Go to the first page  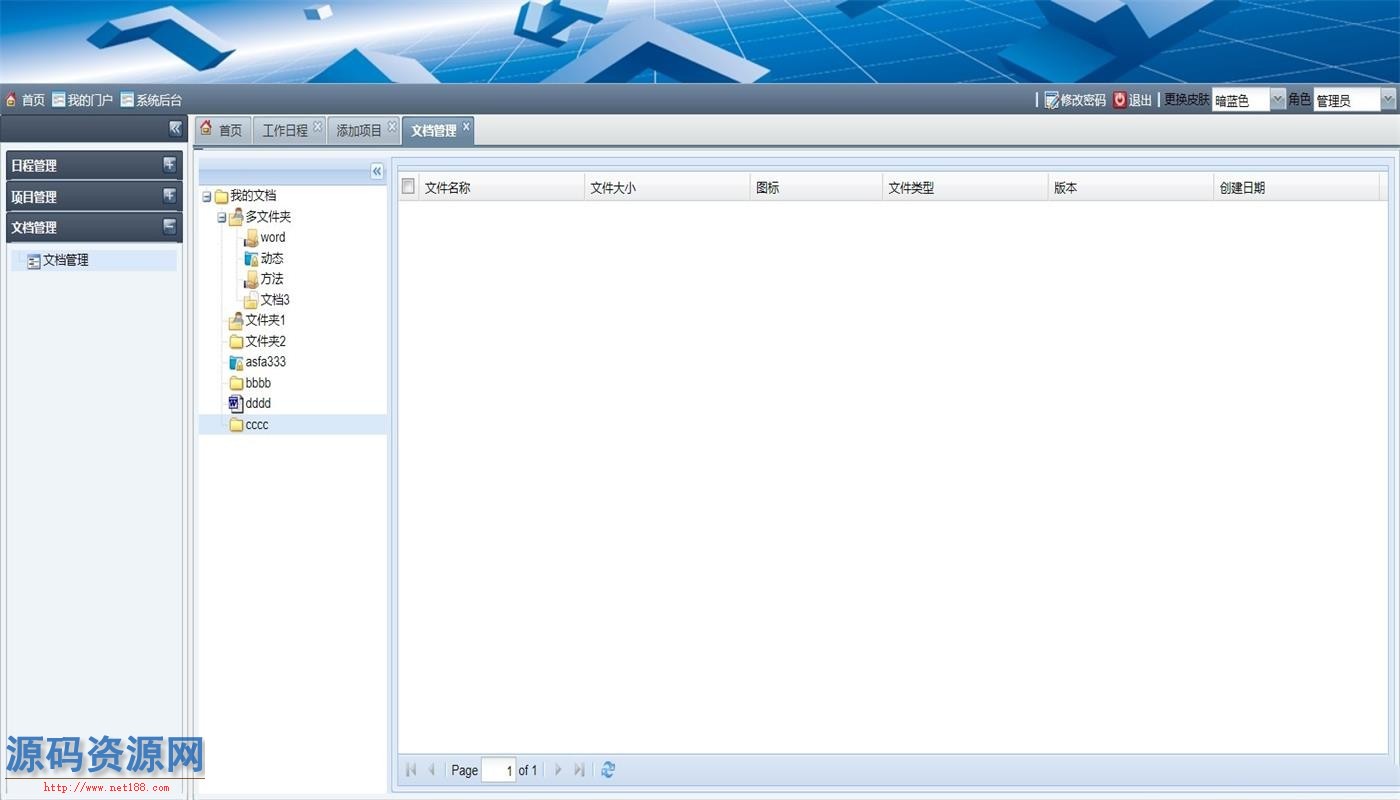click(x=411, y=770)
